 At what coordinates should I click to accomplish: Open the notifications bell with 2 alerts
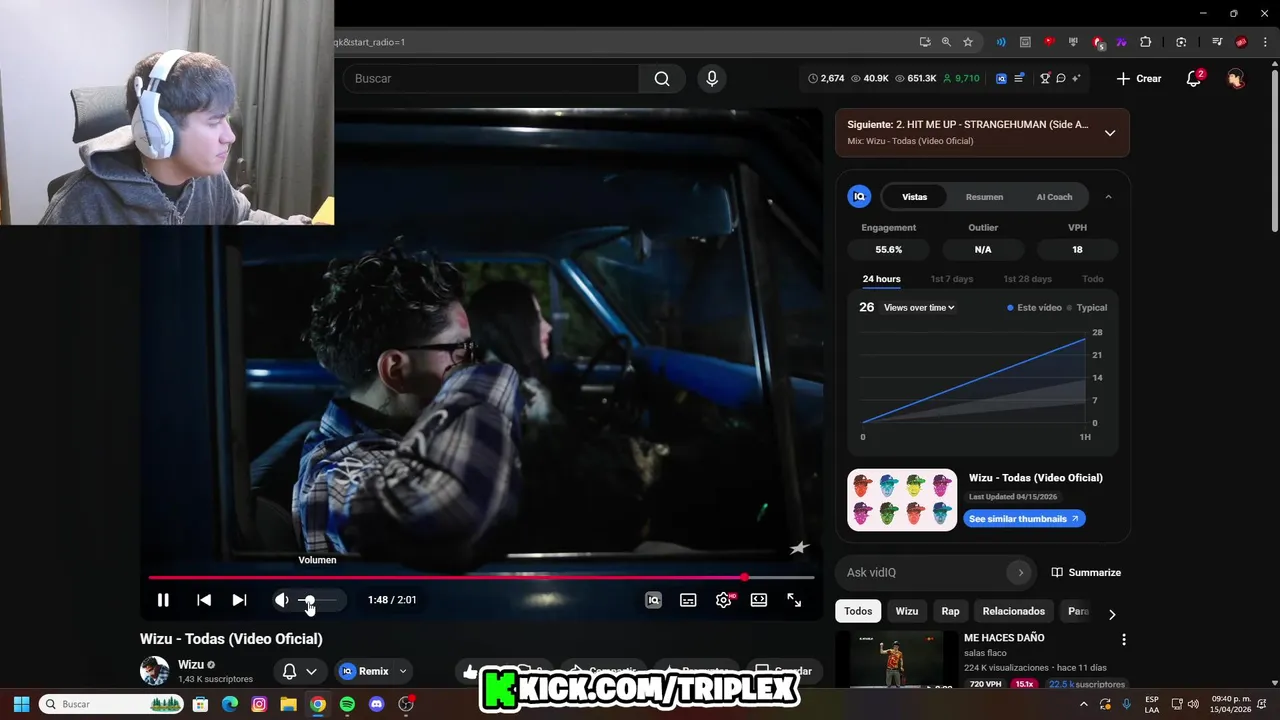click(1194, 78)
